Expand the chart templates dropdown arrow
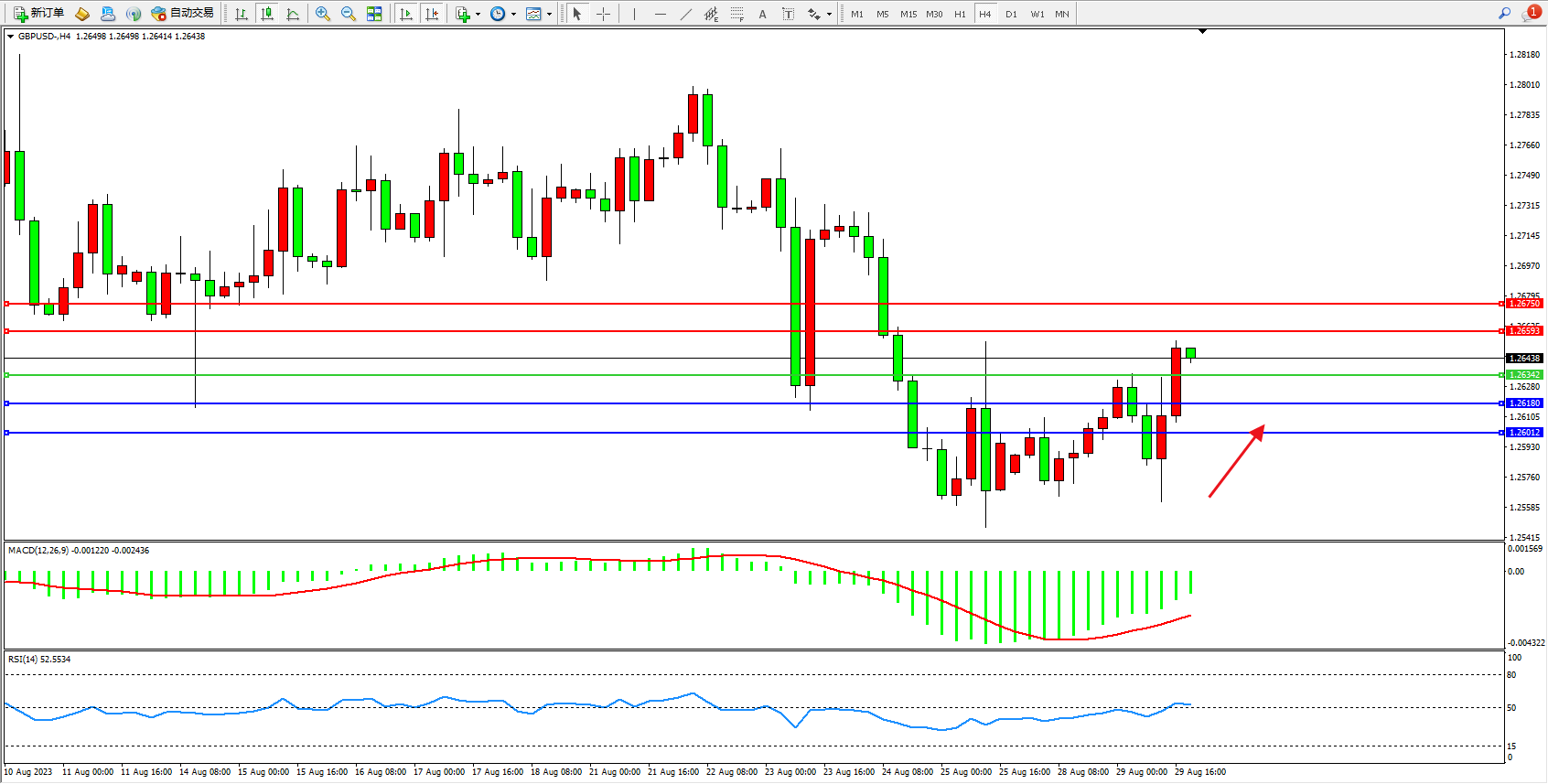This screenshot has width=1548, height=784. (x=549, y=14)
